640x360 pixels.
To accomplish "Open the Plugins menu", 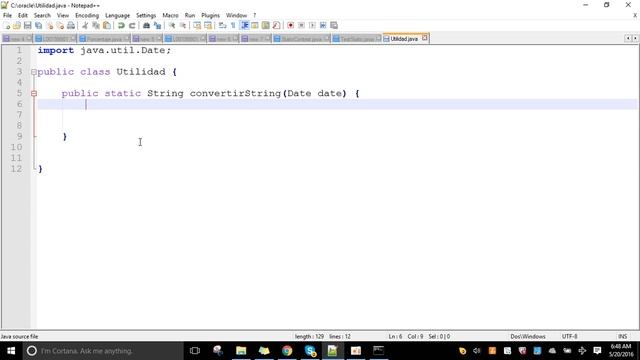I will tap(210, 15).
